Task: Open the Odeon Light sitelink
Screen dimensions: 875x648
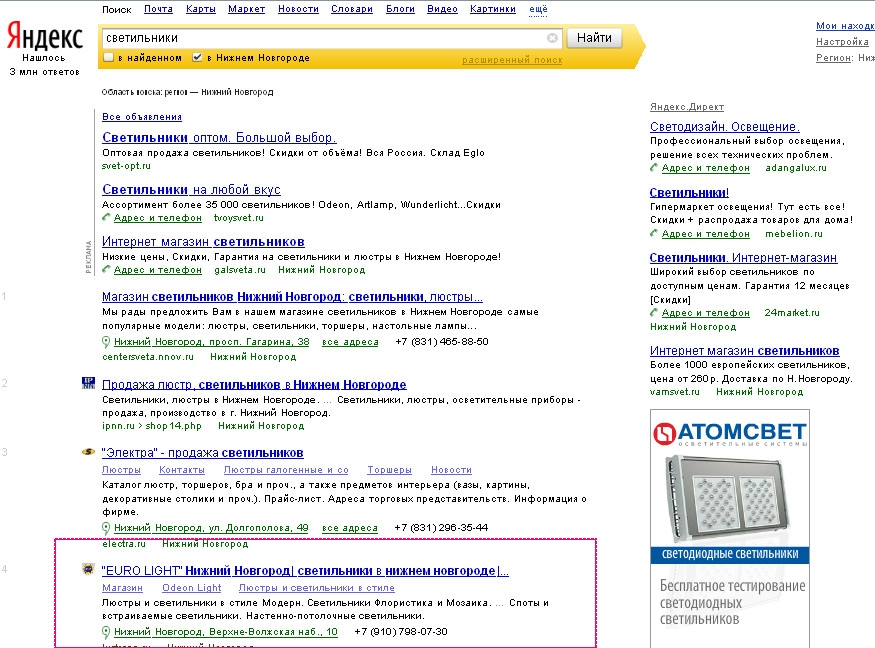Action: pos(191,588)
